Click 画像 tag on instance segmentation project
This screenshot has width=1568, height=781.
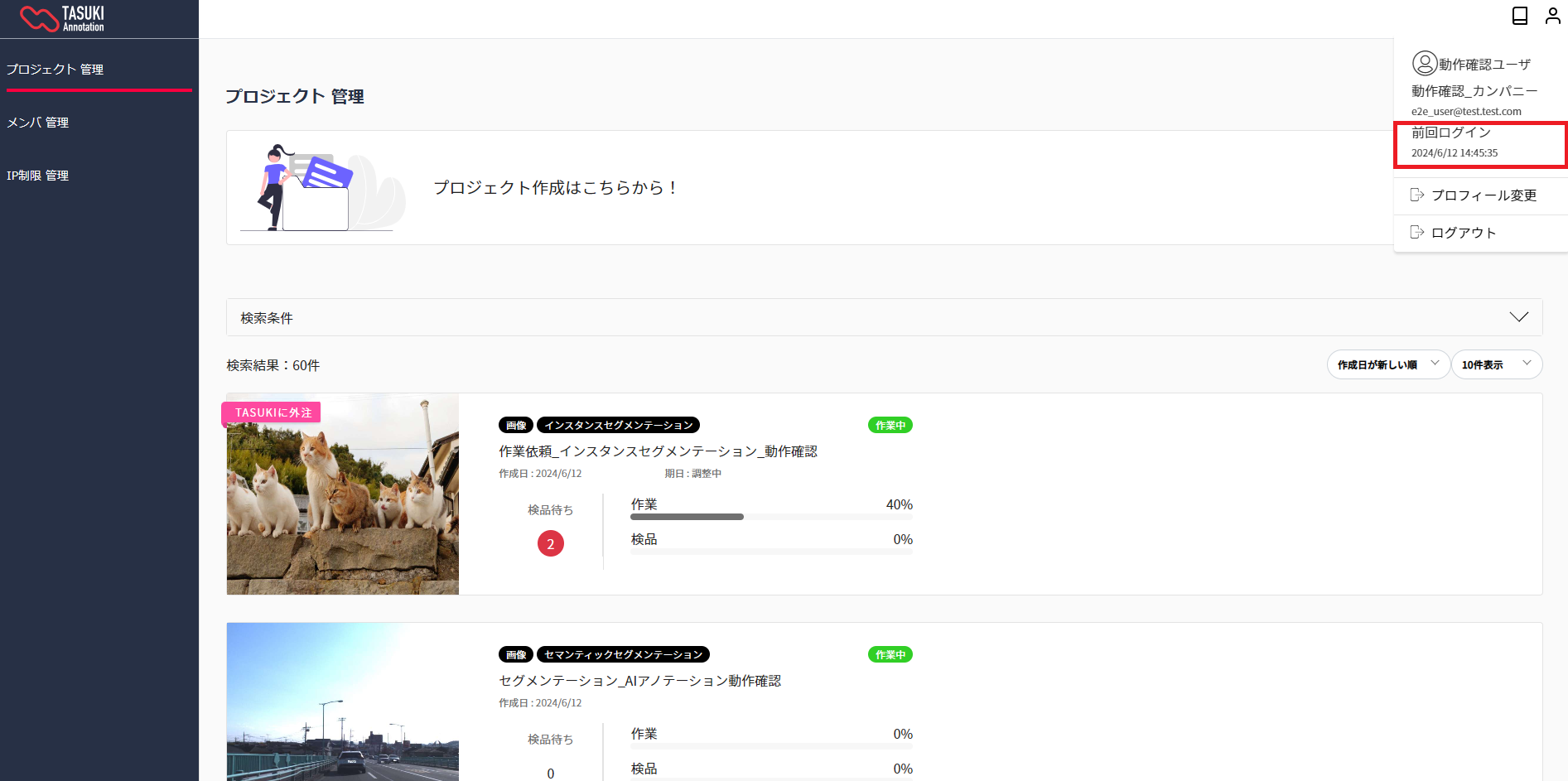click(x=516, y=425)
